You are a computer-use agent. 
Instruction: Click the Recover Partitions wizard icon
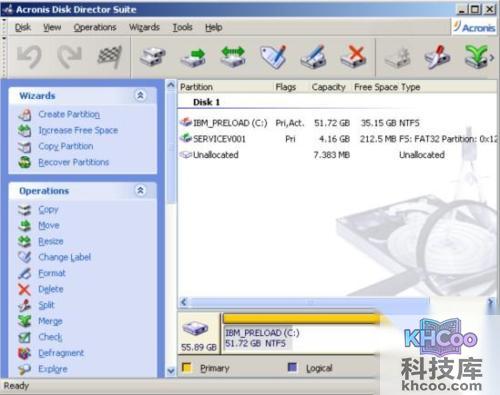[x=25, y=163]
